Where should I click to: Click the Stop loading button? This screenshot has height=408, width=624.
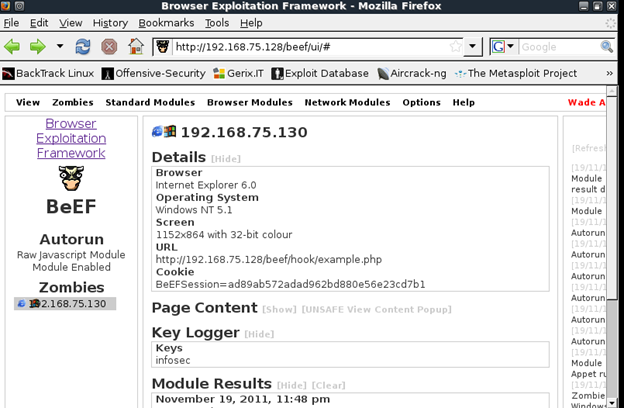click(x=109, y=47)
